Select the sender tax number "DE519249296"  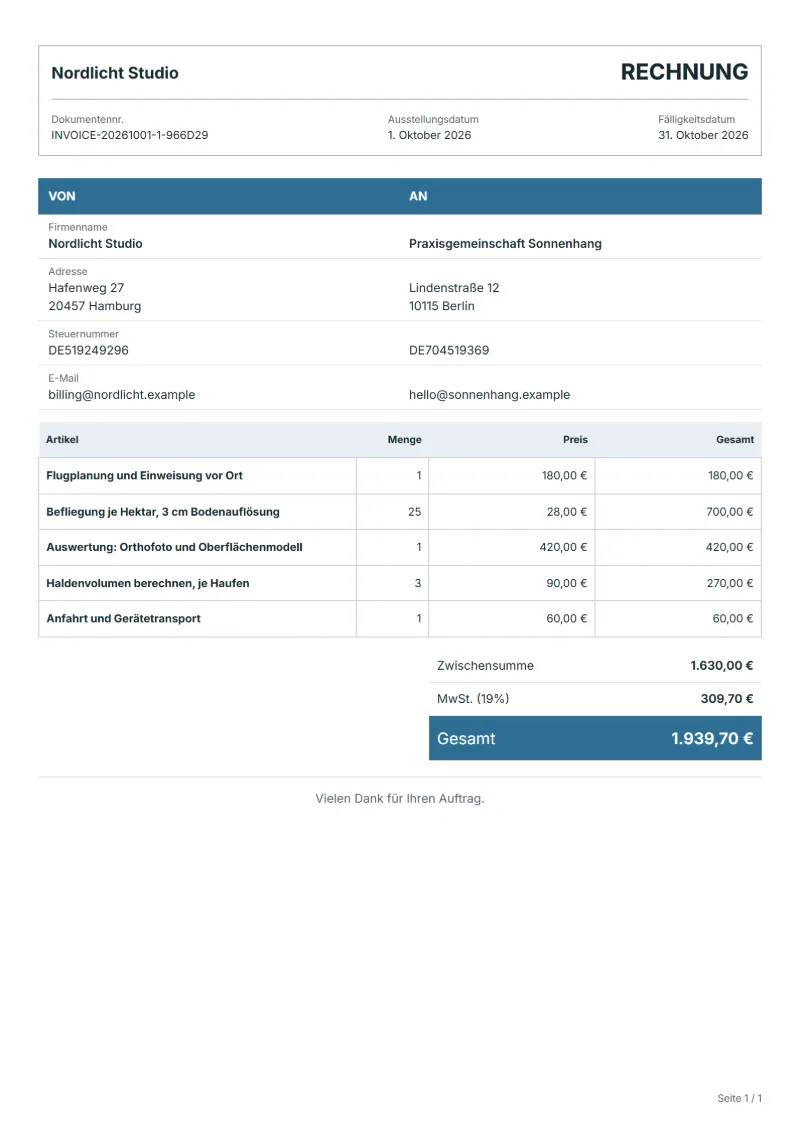tap(88, 351)
